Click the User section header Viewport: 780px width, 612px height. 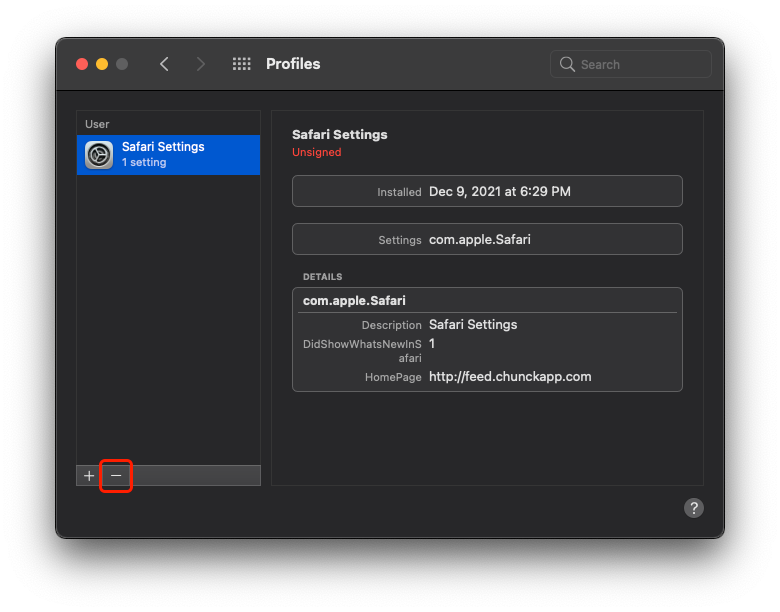click(x=97, y=124)
